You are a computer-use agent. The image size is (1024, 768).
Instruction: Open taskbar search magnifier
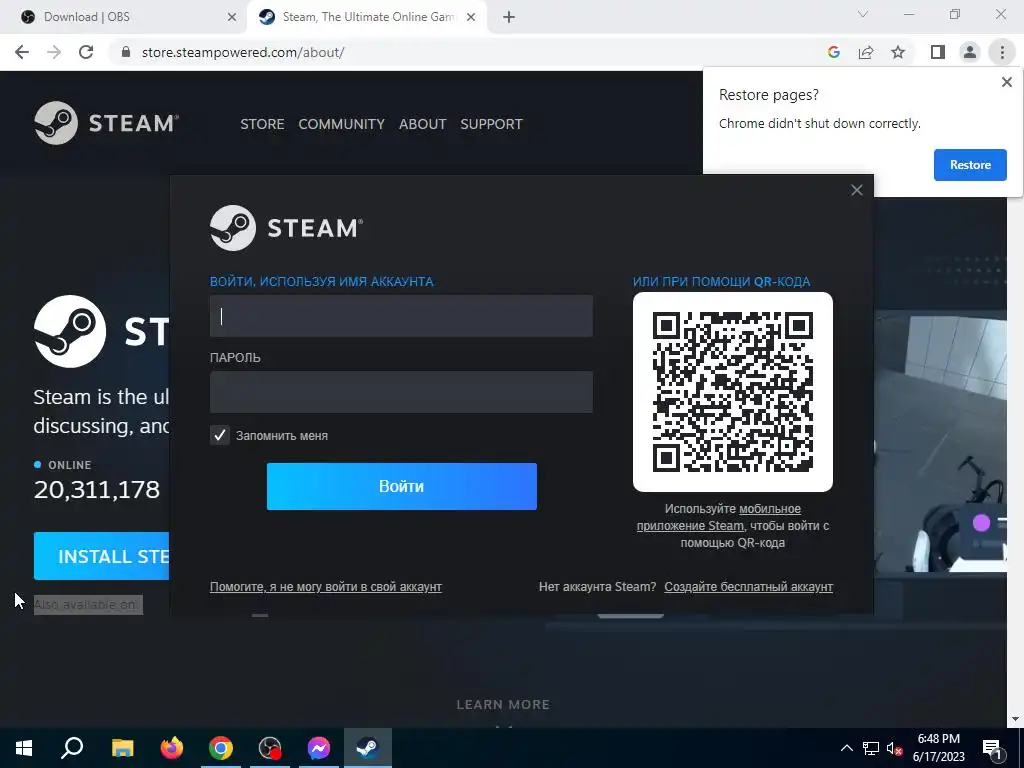(x=72, y=748)
